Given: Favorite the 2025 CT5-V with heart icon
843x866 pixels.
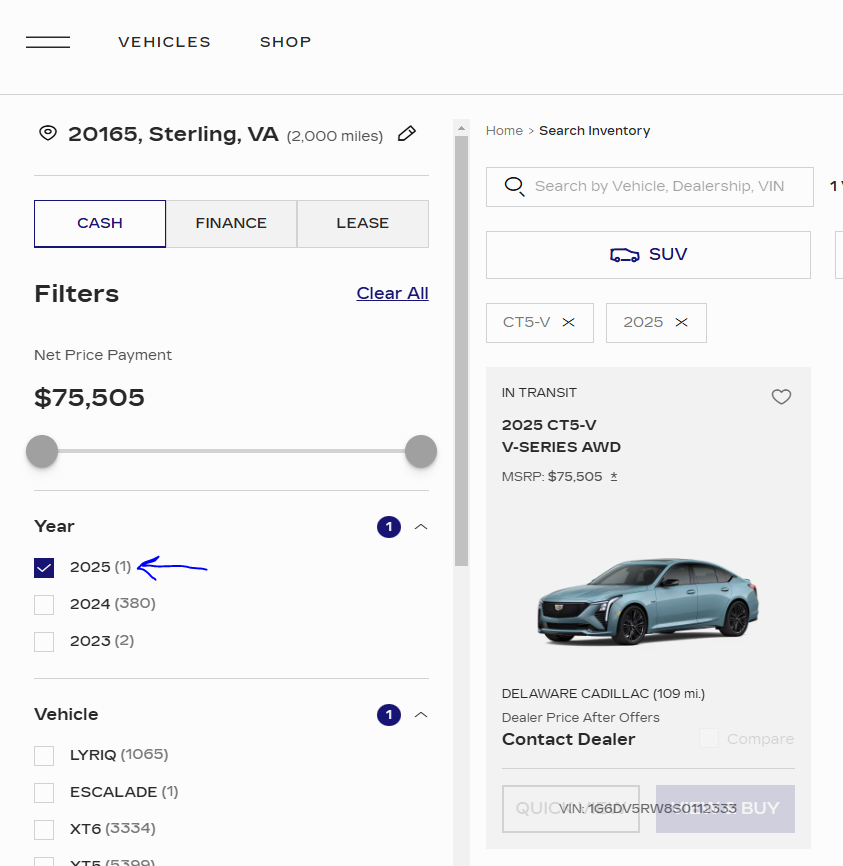Looking at the screenshot, I should point(781,397).
